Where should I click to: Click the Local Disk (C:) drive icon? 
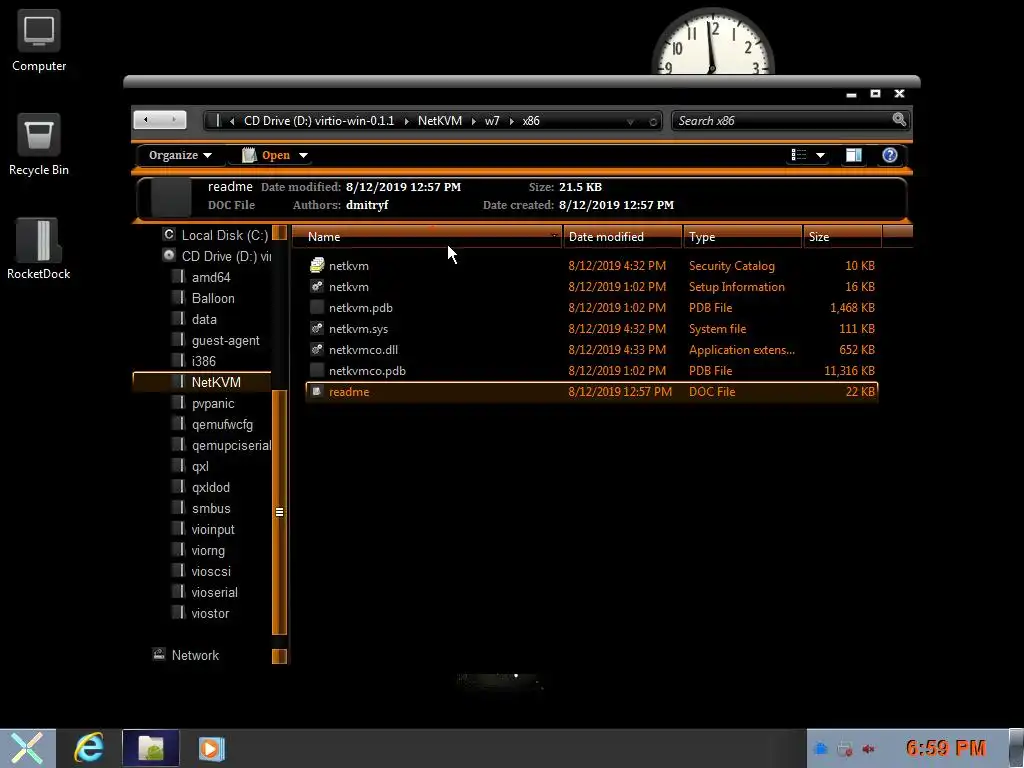pyautogui.click(x=169, y=234)
